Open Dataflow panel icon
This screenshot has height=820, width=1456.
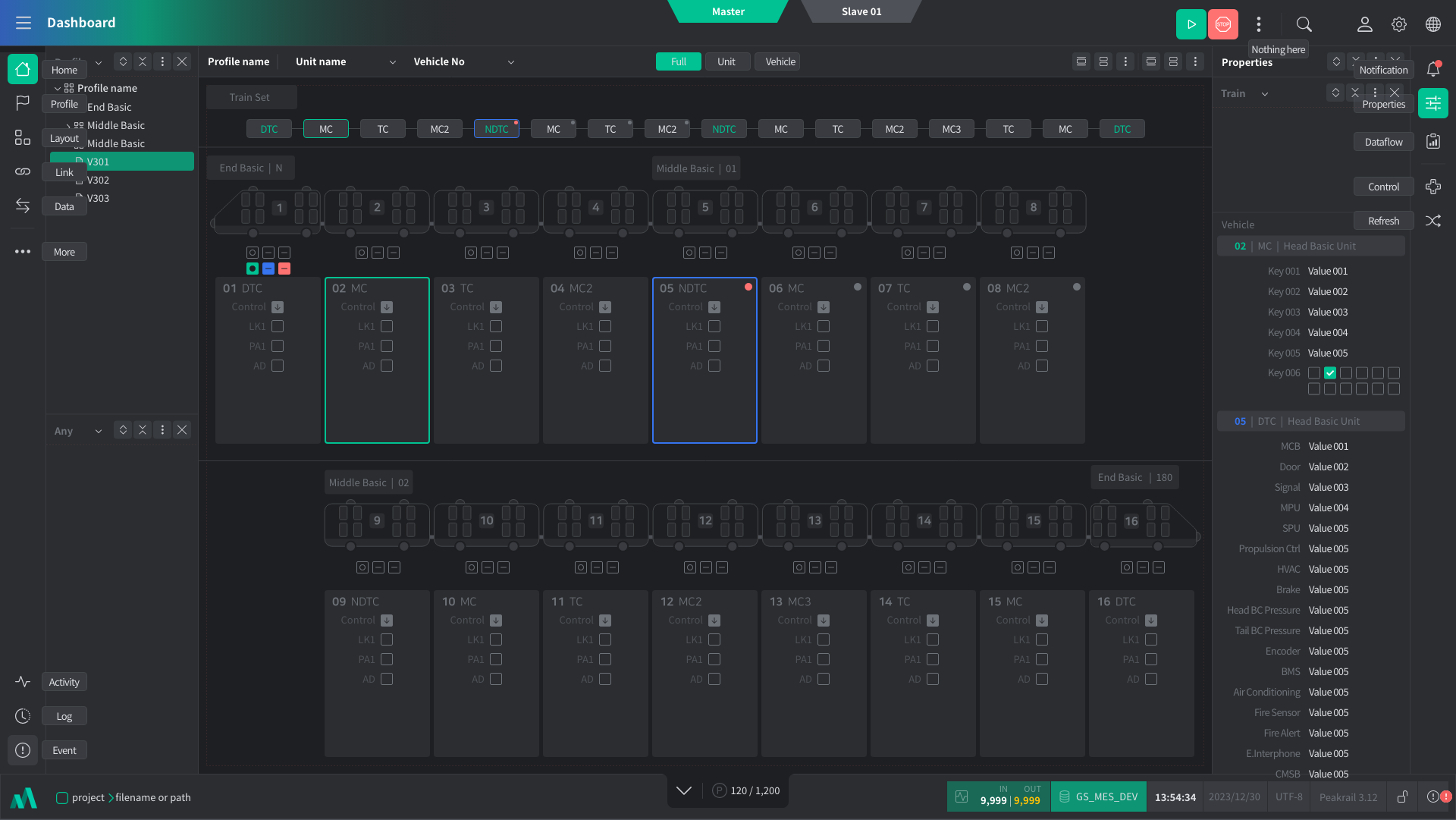pyautogui.click(x=1433, y=142)
